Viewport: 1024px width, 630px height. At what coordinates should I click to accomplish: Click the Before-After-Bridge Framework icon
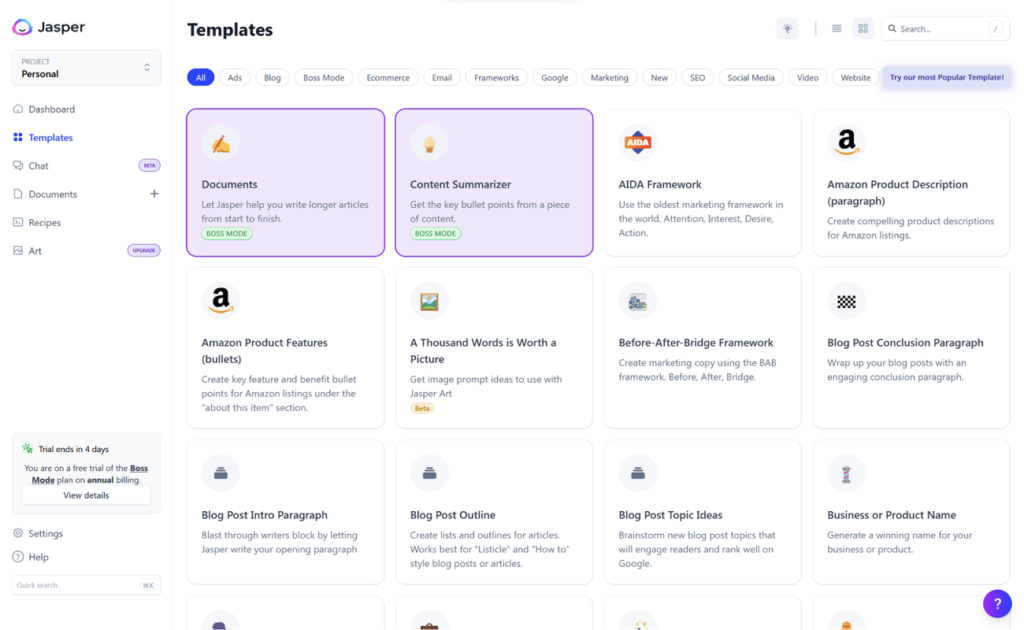coord(637,301)
